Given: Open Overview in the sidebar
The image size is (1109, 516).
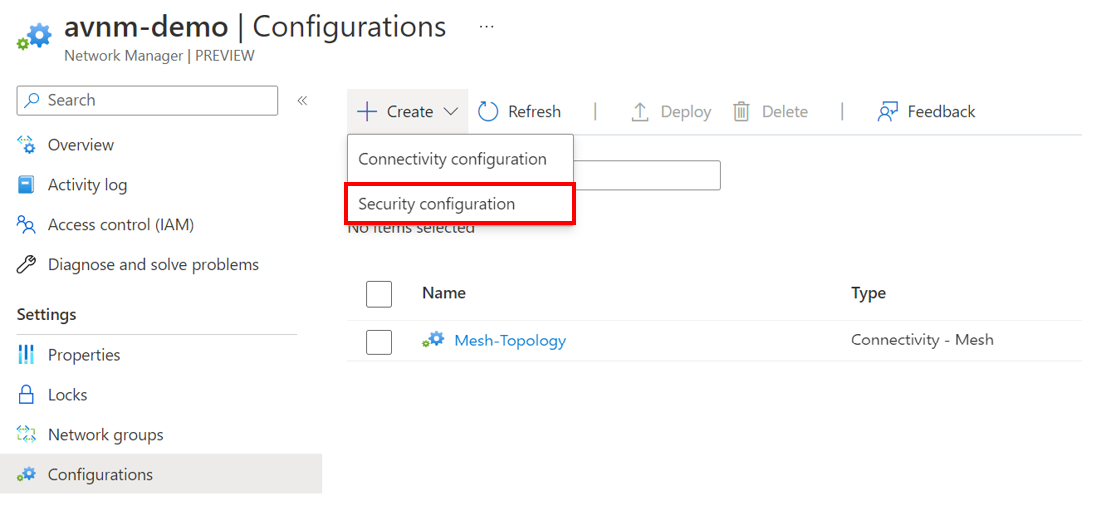Looking at the screenshot, I should tap(81, 145).
